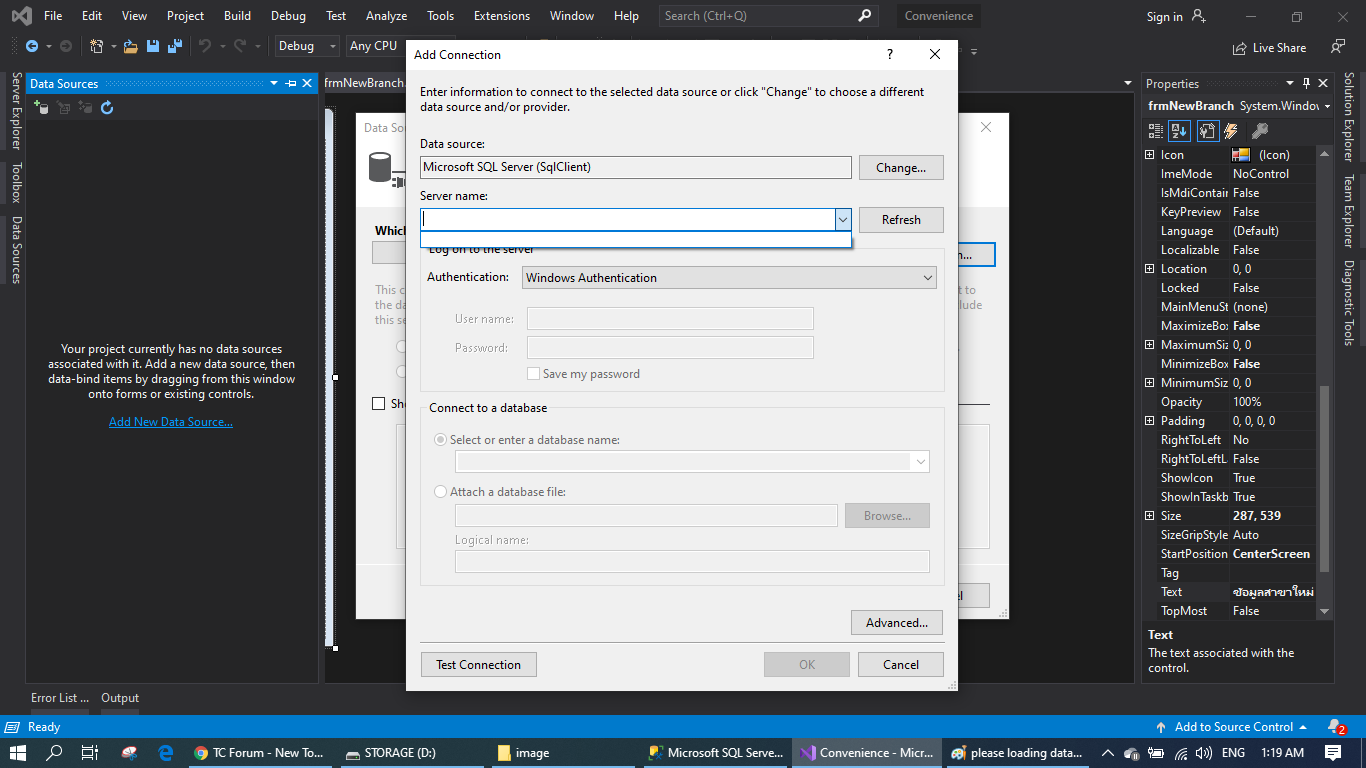The image size is (1366, 768).
Task: Click into the Server name input field
Action: tap(628, 220)
